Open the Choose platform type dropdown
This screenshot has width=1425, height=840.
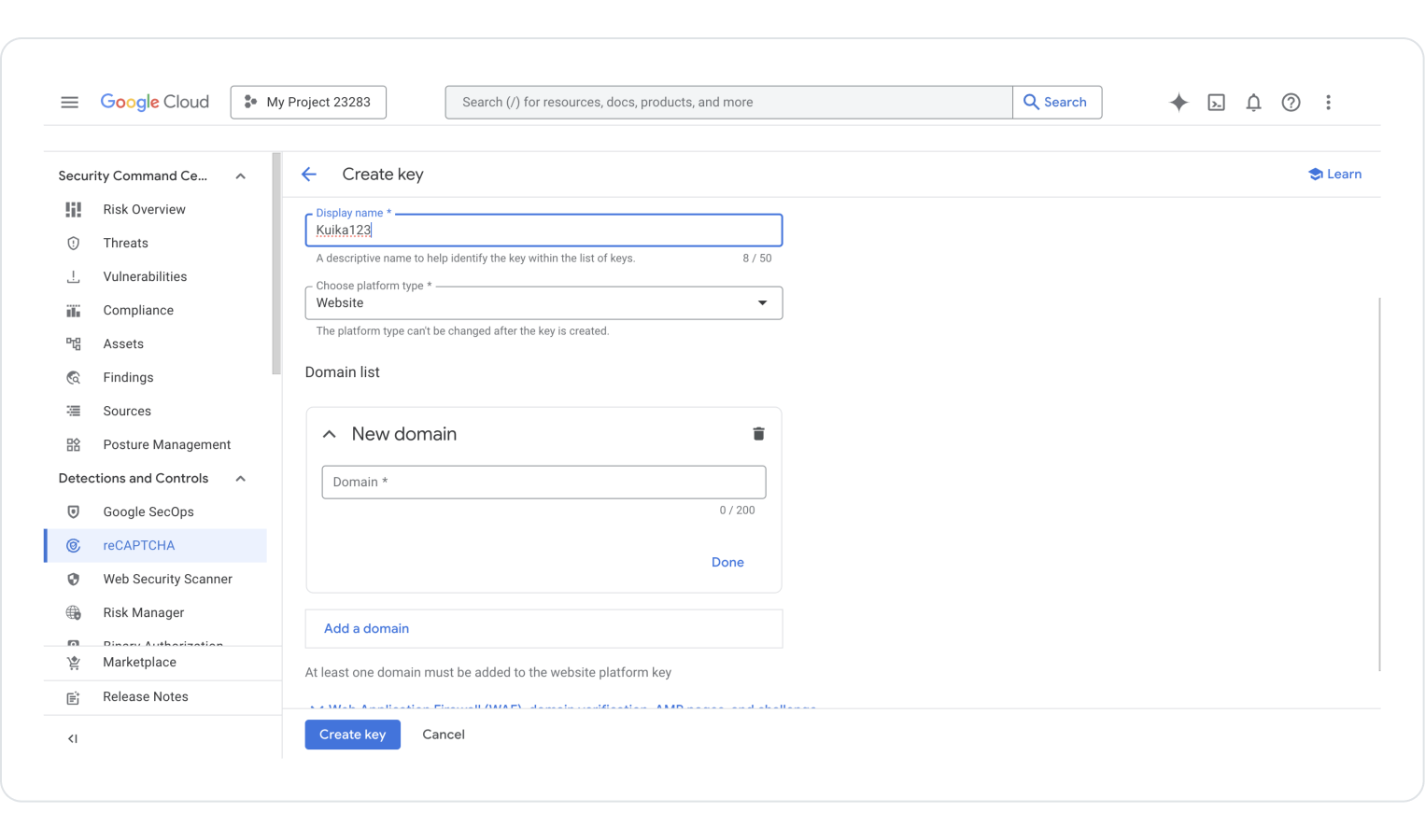(543, 303)
